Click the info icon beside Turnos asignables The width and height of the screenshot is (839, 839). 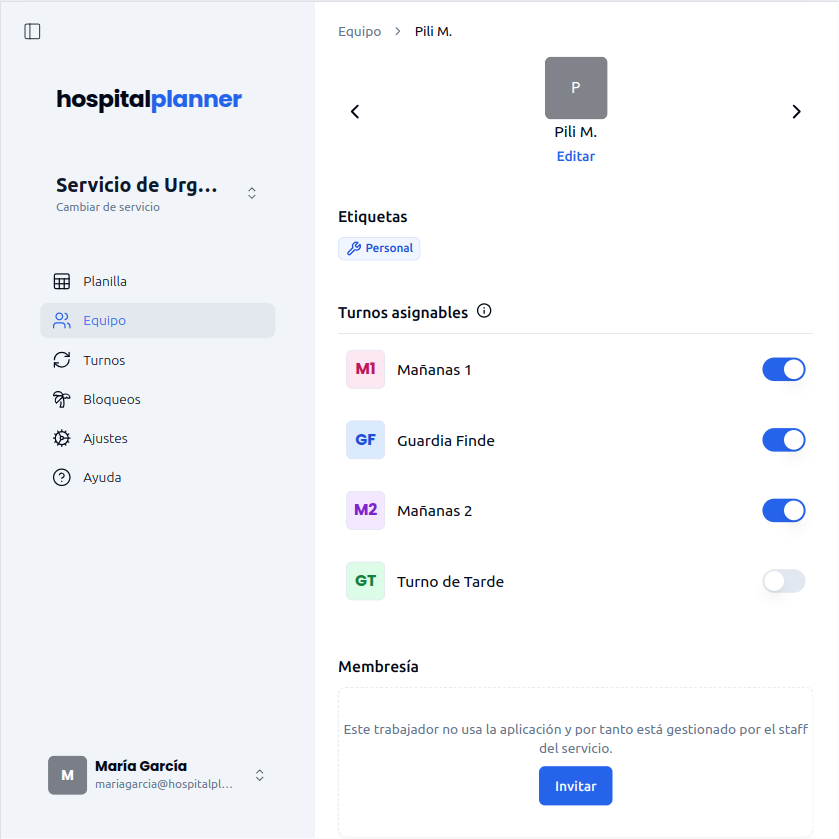[x=485, y=312]
